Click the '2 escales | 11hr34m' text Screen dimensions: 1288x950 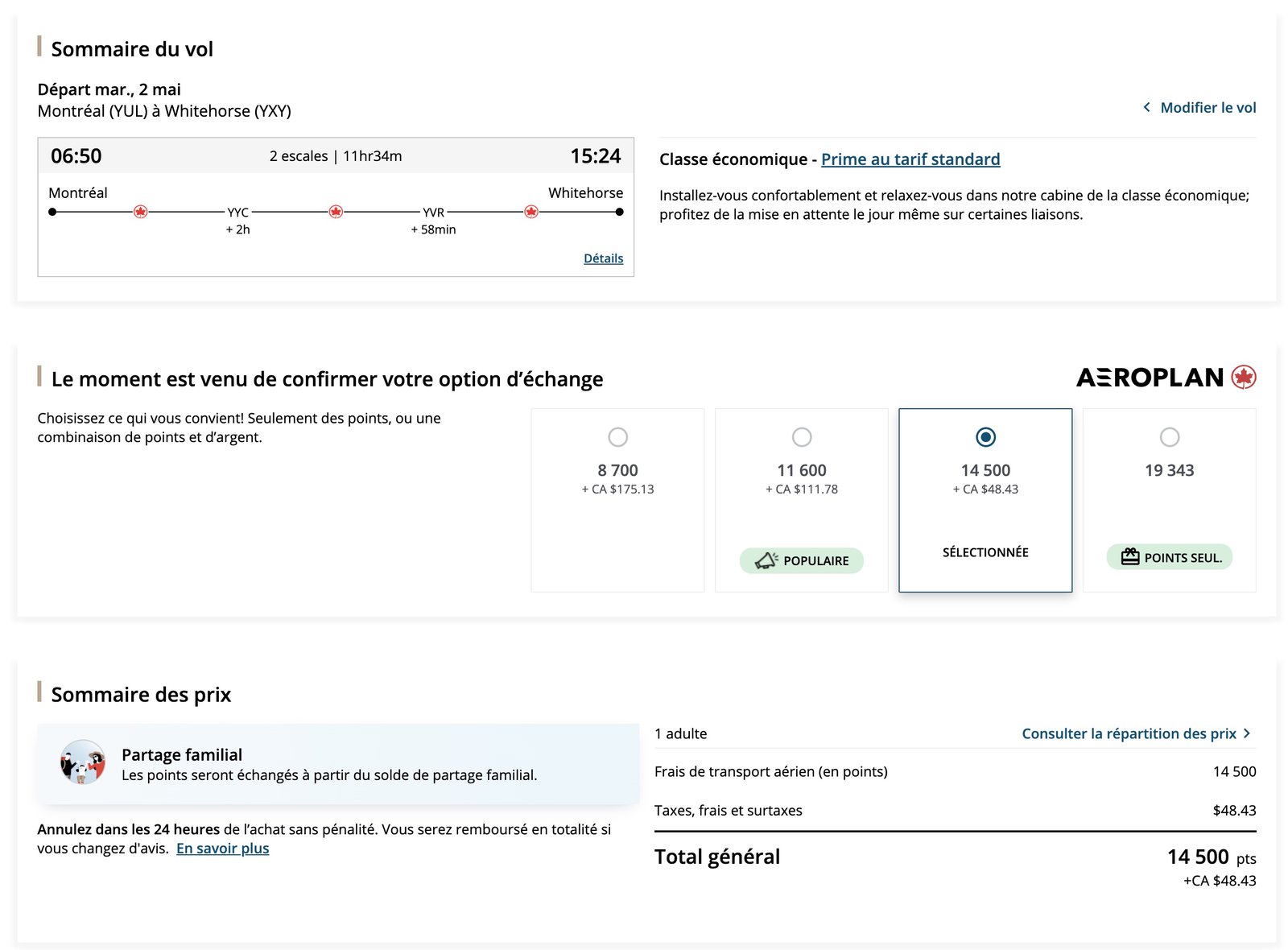pyautogui.click(x=336, y=156)
